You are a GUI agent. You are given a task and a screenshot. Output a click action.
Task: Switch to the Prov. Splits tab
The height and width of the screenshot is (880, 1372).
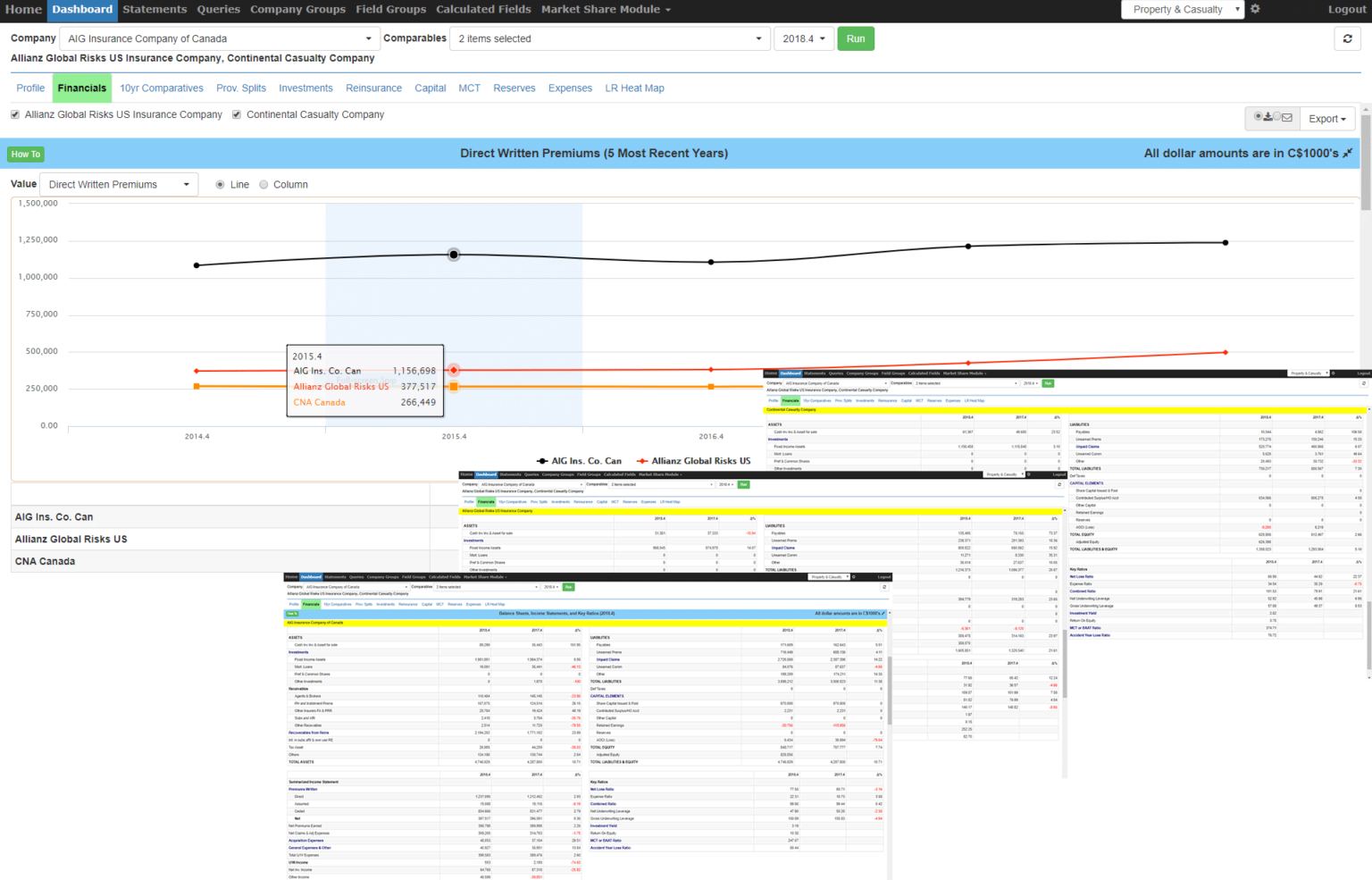click(241, 88)
